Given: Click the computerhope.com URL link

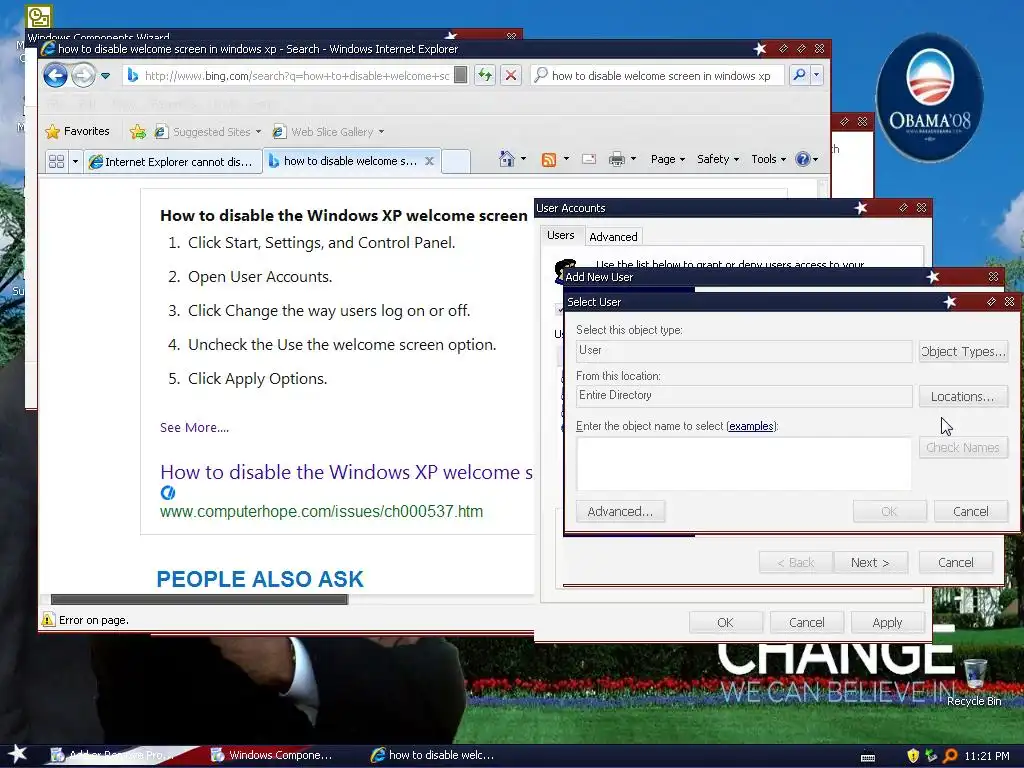Looking at the screenshot, I should pyautogui.click(x=321, y=511).
